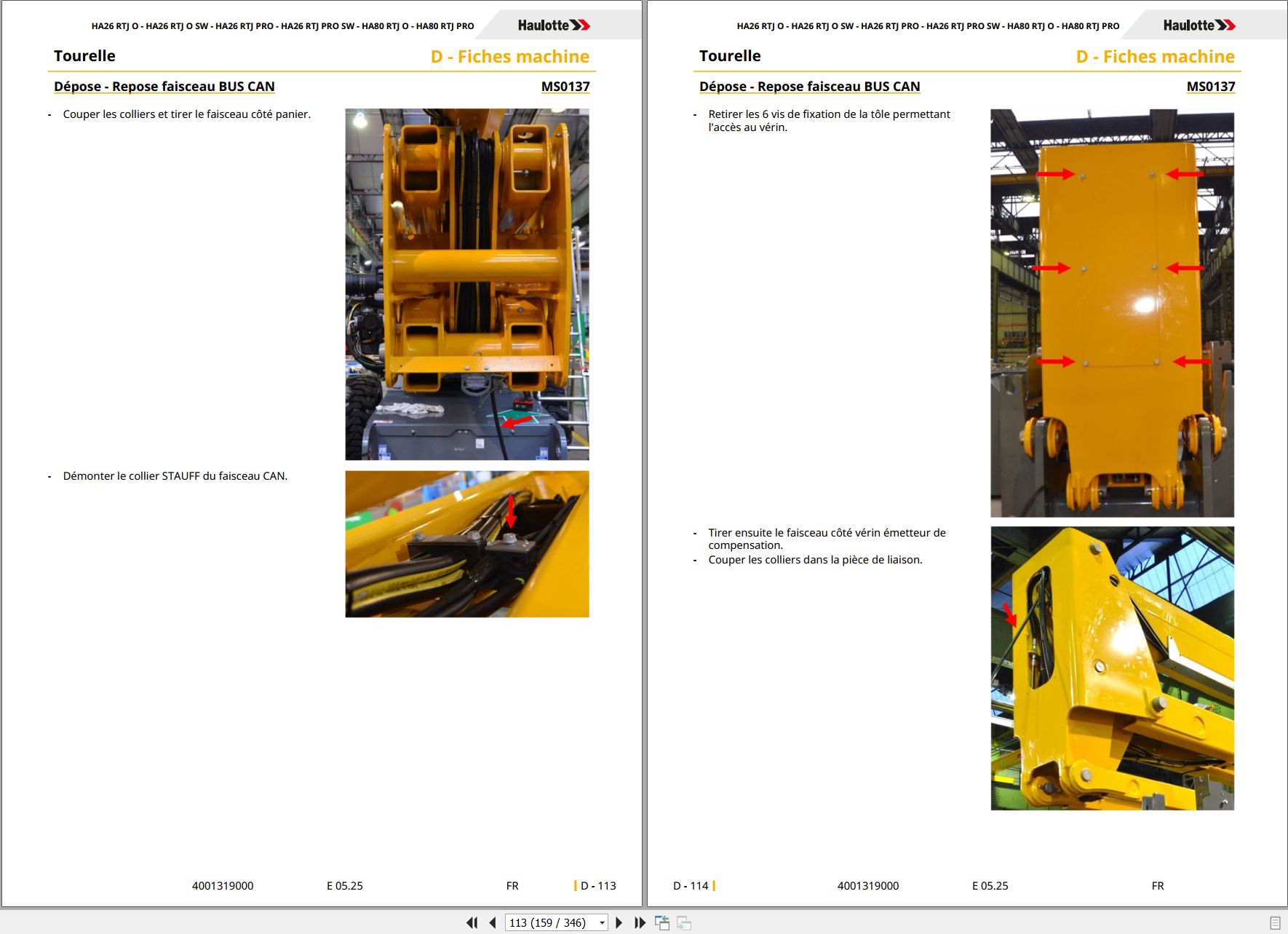1288x934 pixels.
Task: Click the boom harness photo with red arrow
Action: (467, 285)
